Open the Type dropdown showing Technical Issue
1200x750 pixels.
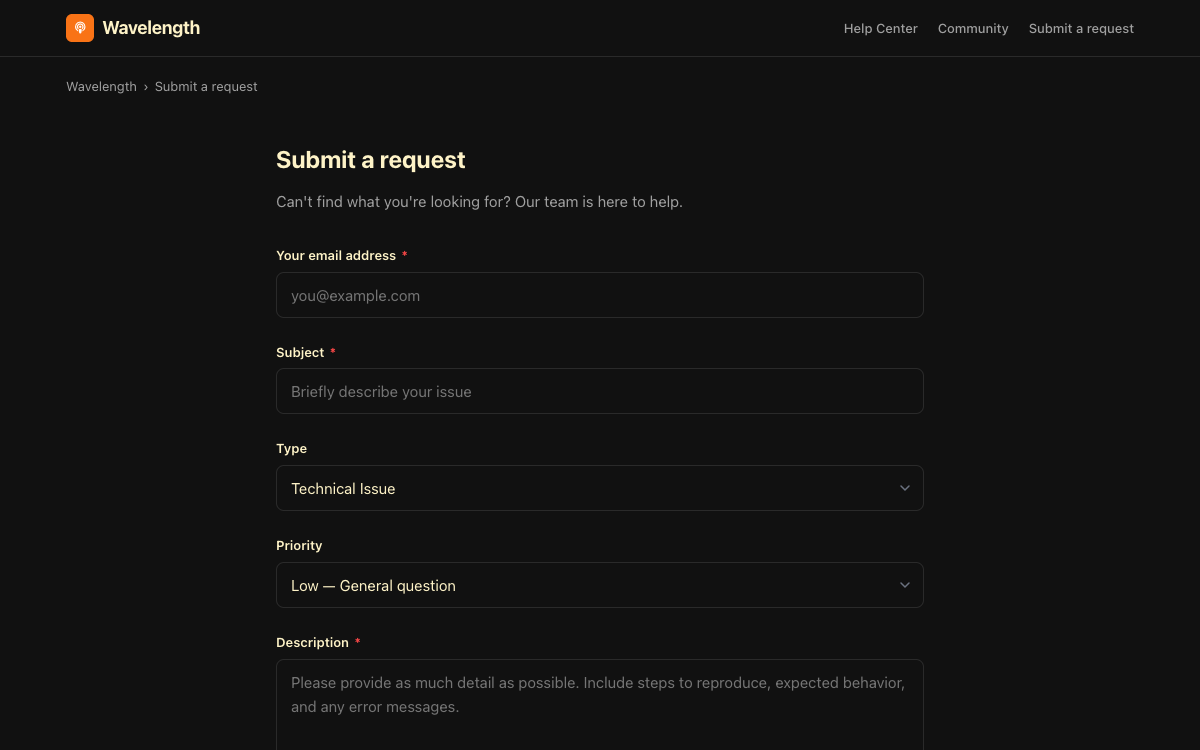600,488
